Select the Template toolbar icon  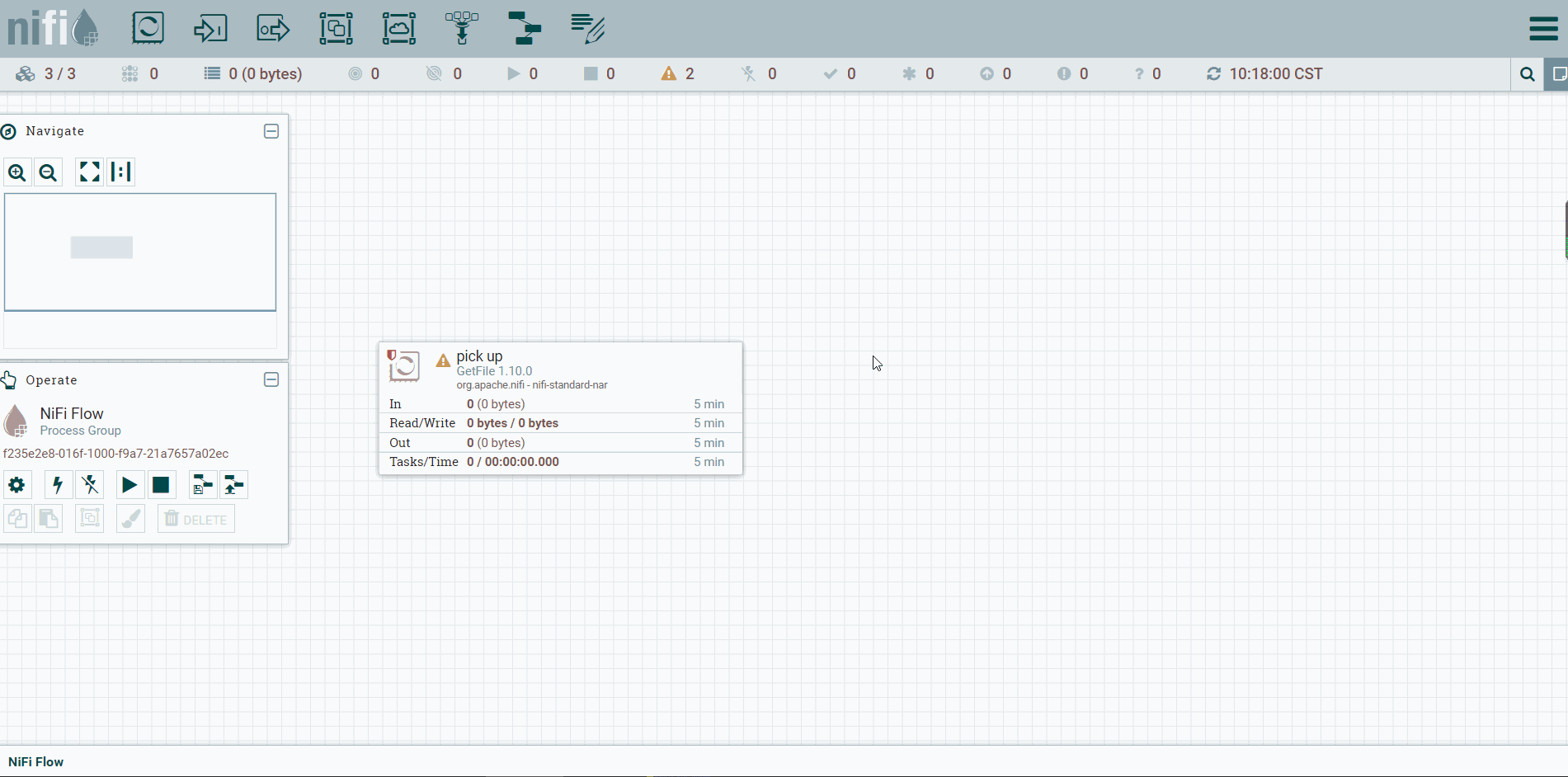525,28
